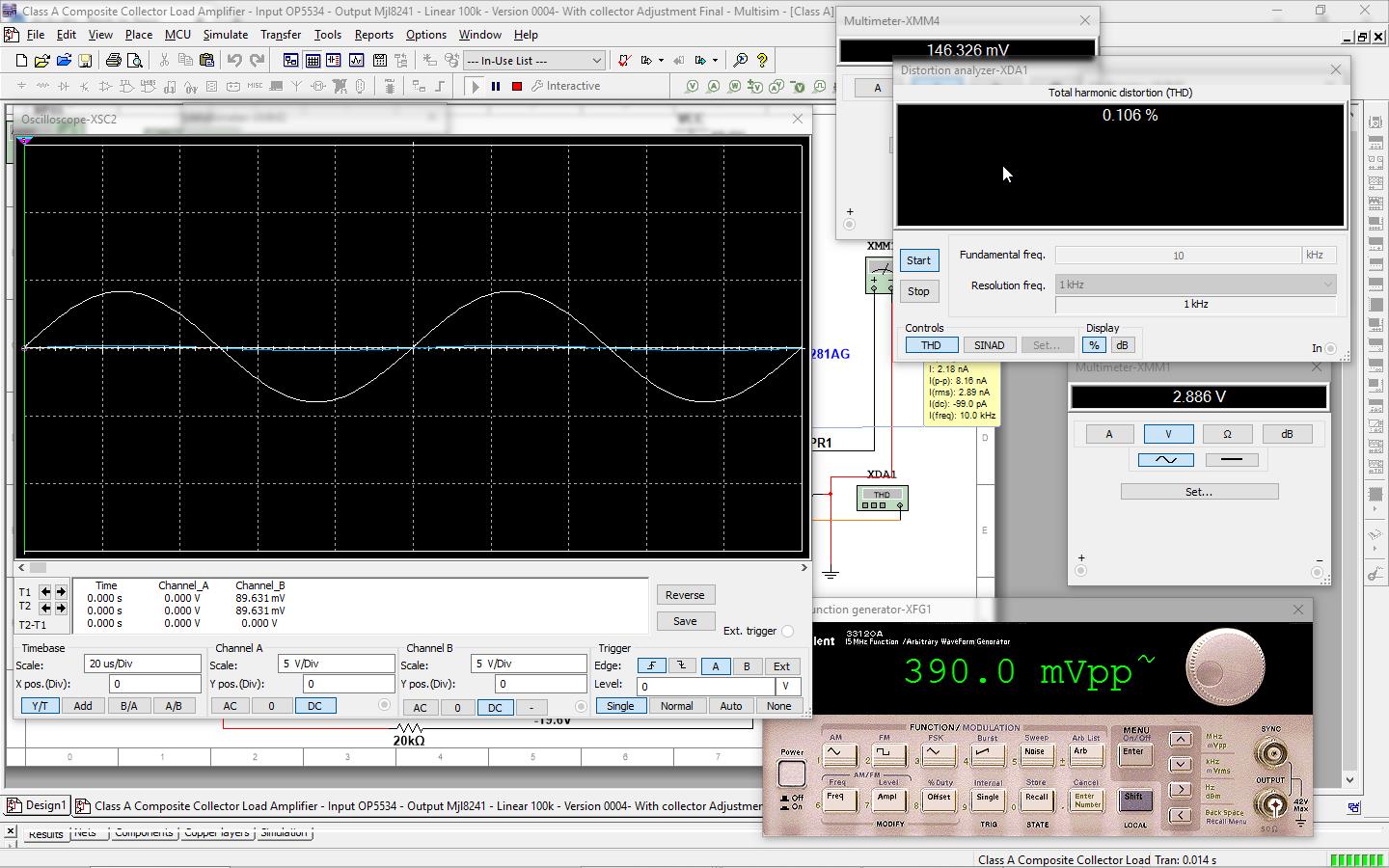Toggle the Design Toolbox icon
Viewport: 1389px width, 868px height.
click(x=290, y=60)
